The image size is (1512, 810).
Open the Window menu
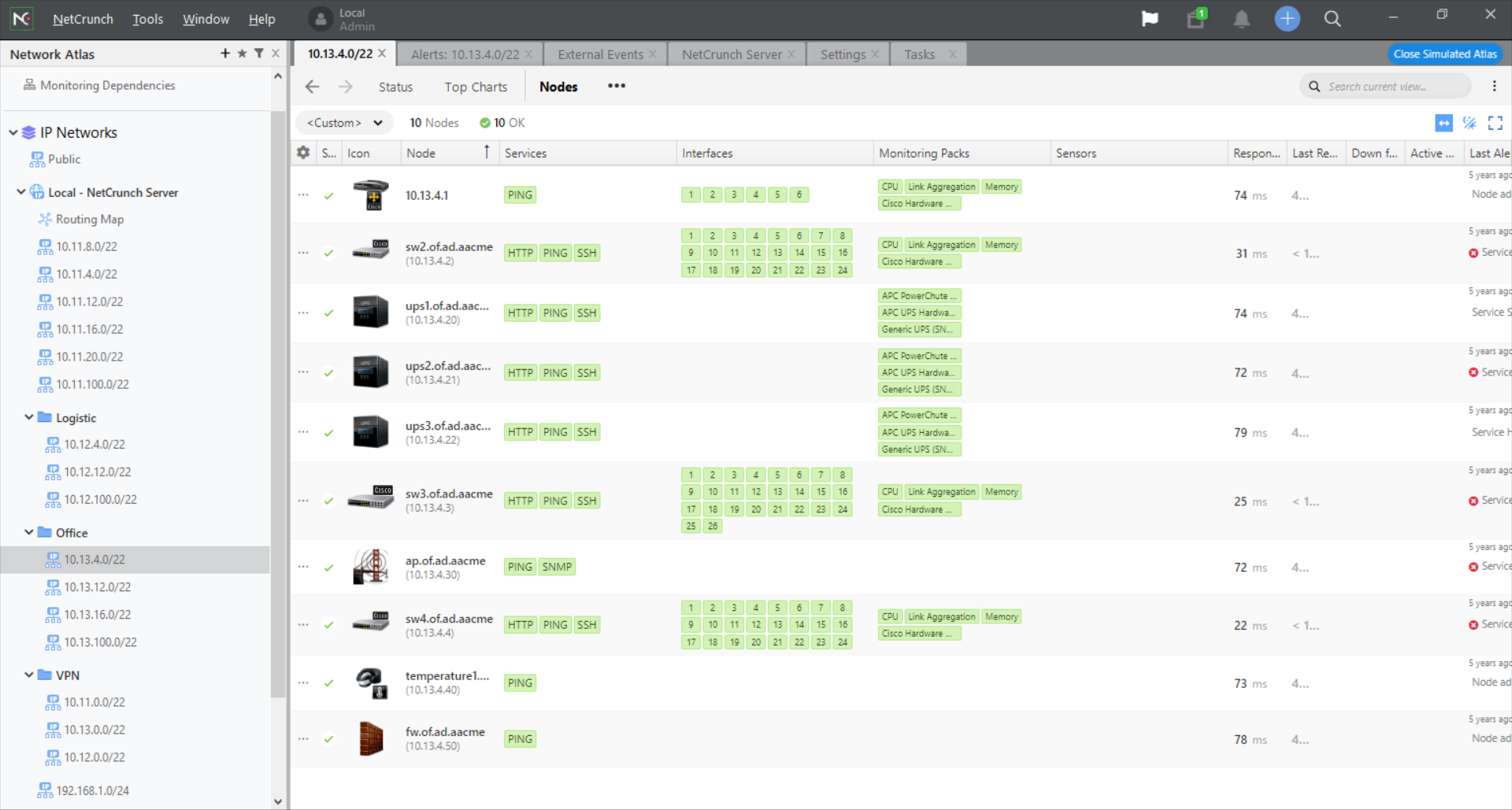[206, 19]
